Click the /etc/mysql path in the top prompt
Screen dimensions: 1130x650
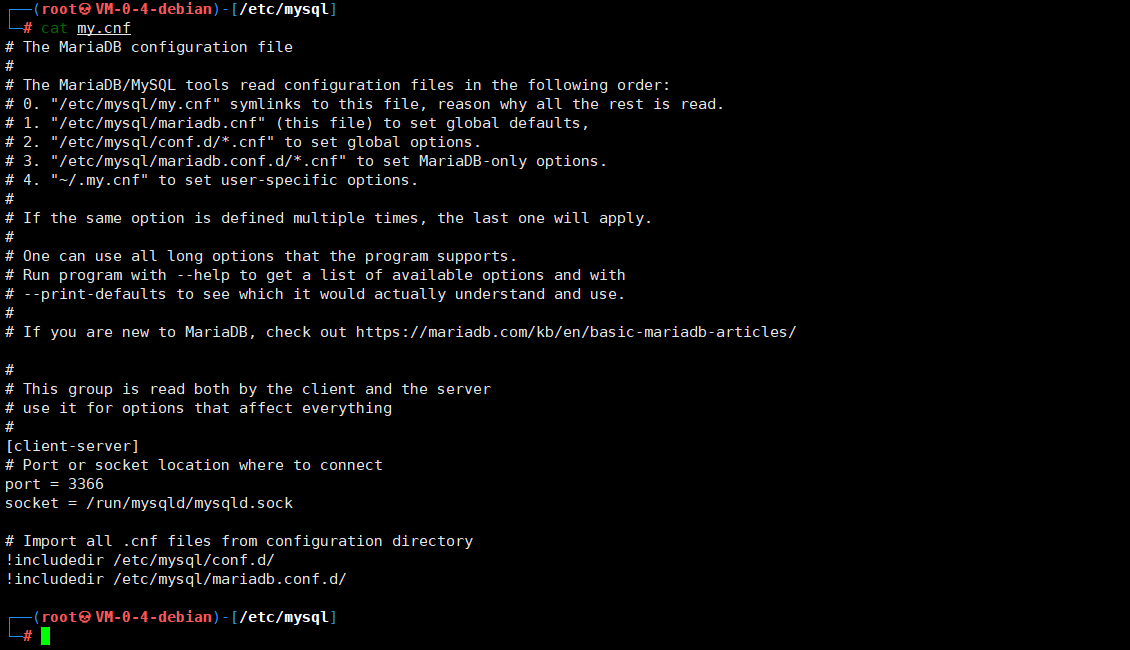pyautogui.click(x=284, y=9)
